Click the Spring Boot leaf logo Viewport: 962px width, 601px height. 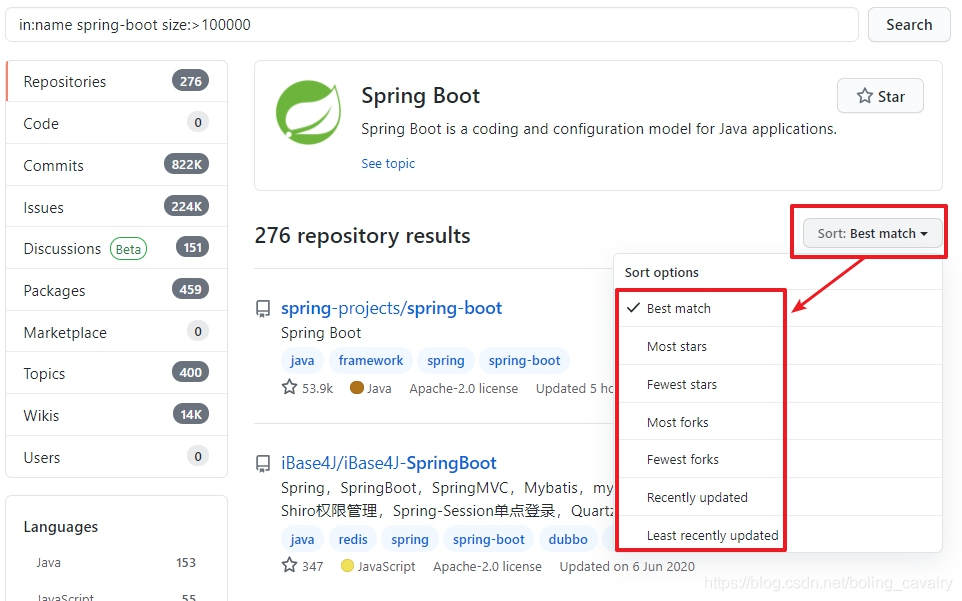click(308, 113)
